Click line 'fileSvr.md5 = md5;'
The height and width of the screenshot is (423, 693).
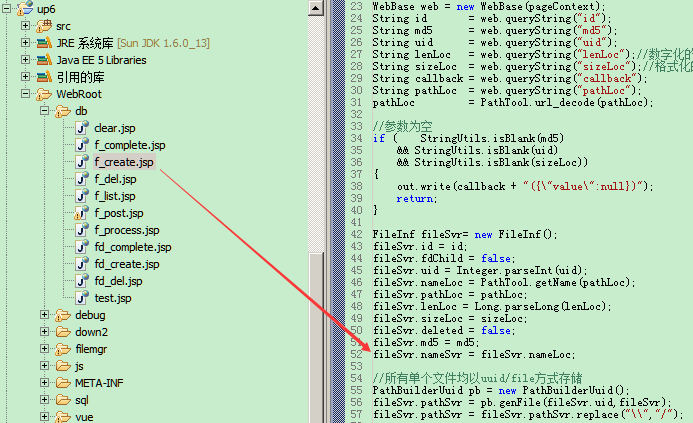426,342
